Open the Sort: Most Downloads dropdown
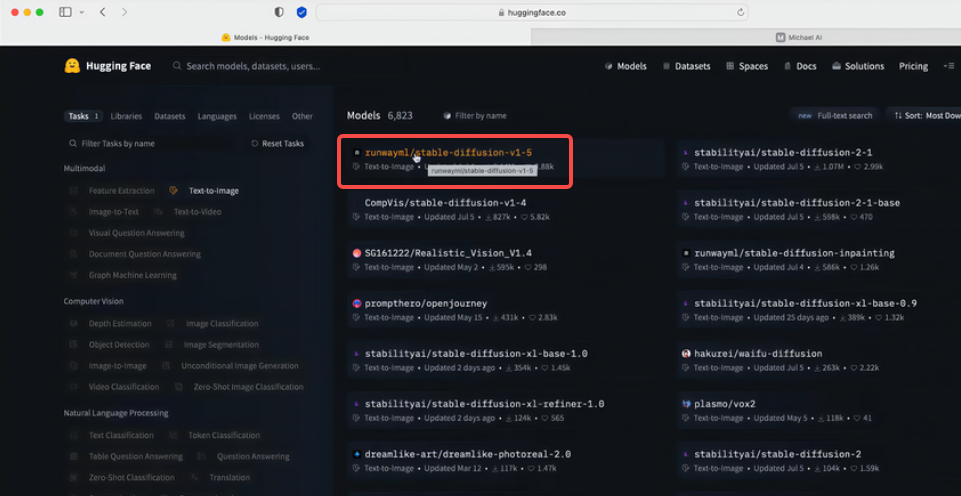The image size is (961, 496). (927, 115)
